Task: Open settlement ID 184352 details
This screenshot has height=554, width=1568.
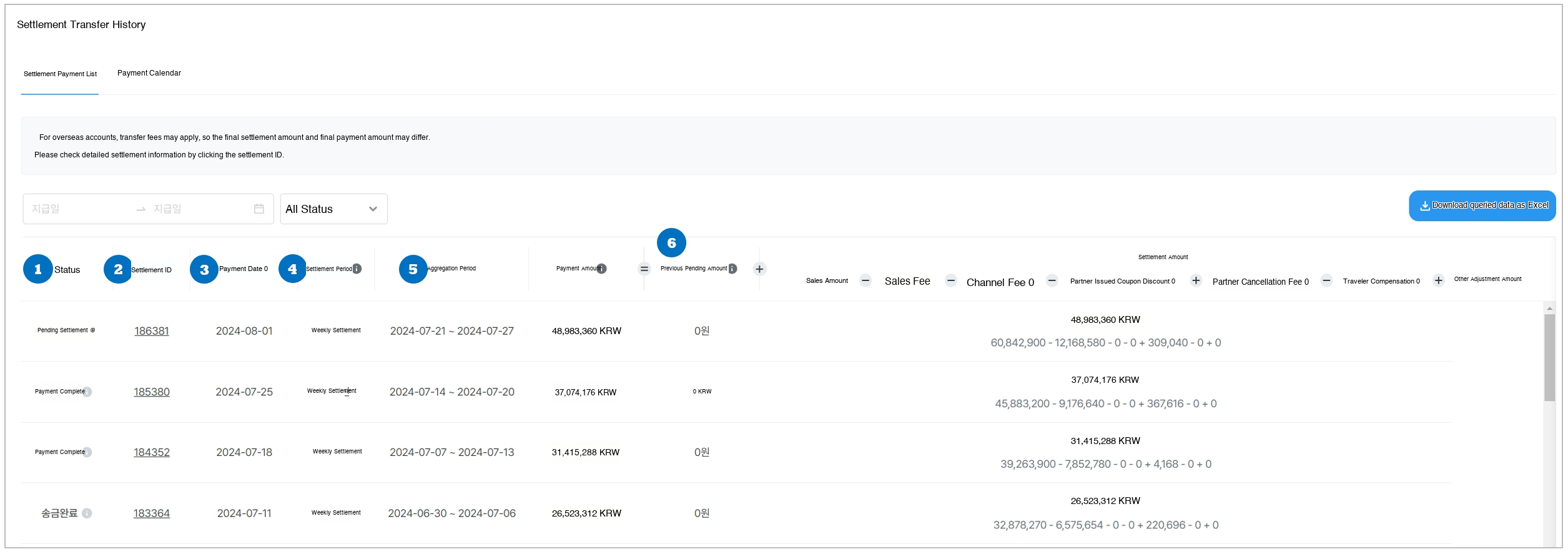Action: pos(152,452)
